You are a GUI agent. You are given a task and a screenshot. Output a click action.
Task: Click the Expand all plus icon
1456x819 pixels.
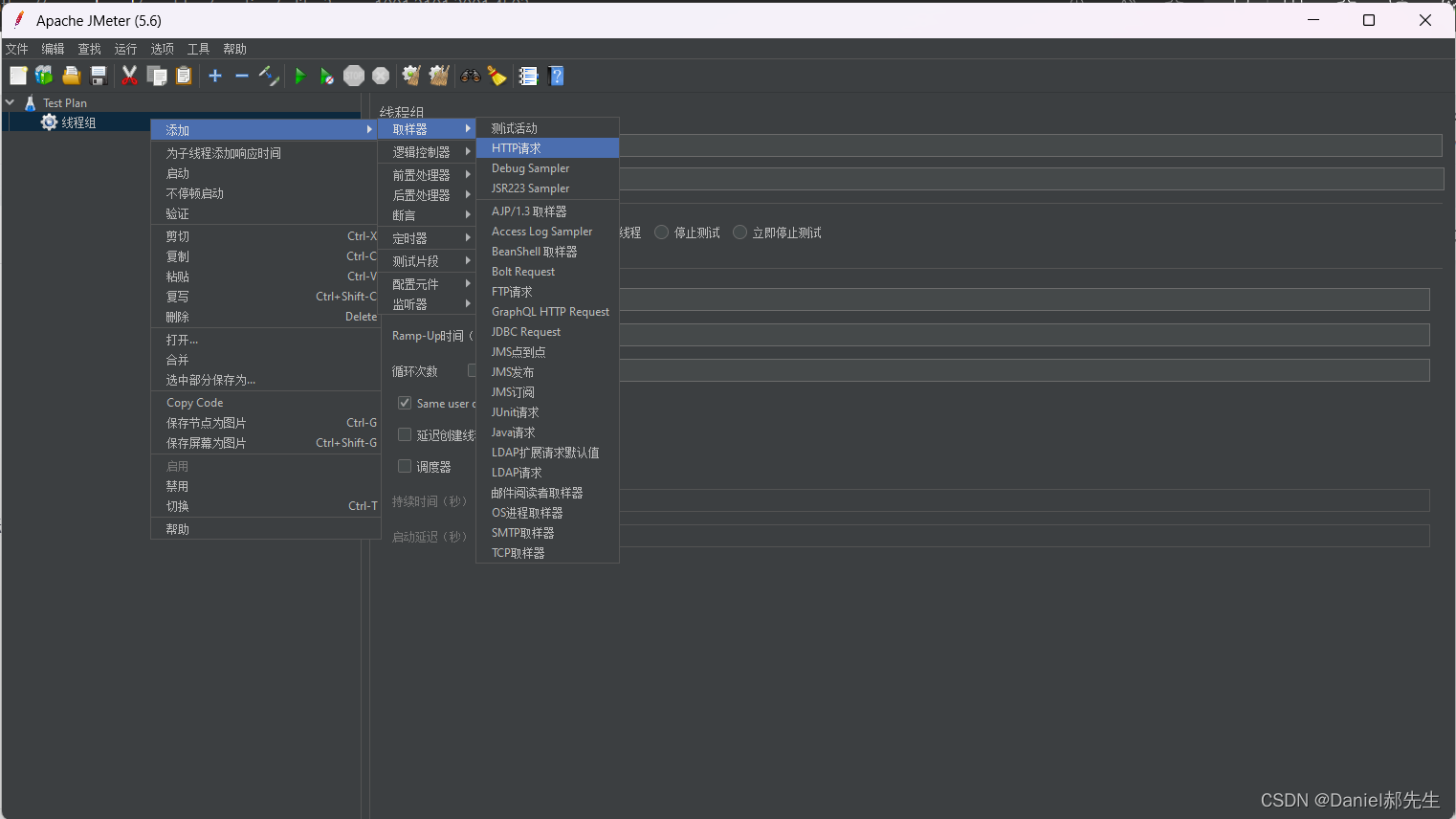215,76
